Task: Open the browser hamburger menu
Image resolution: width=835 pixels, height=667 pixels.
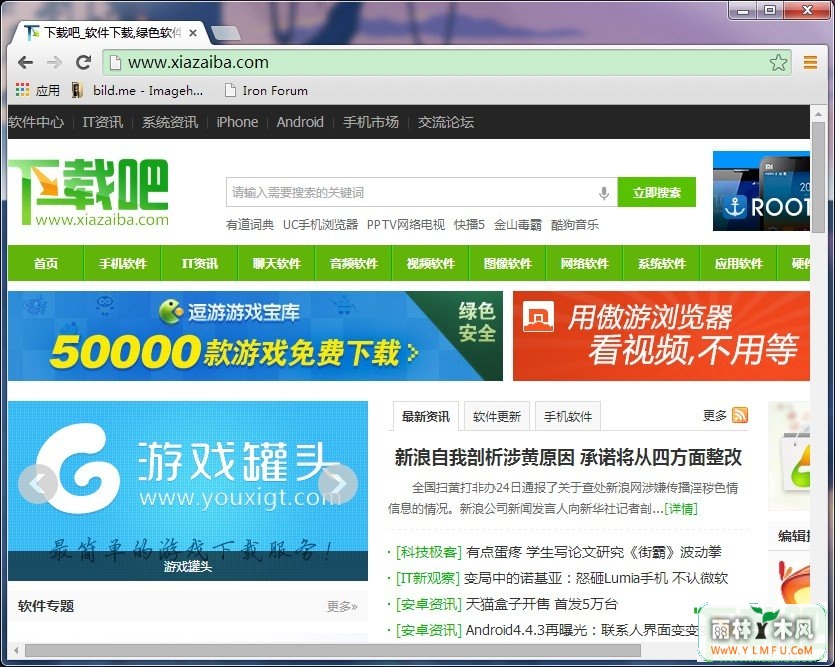Action: click(x=811, y=63)
